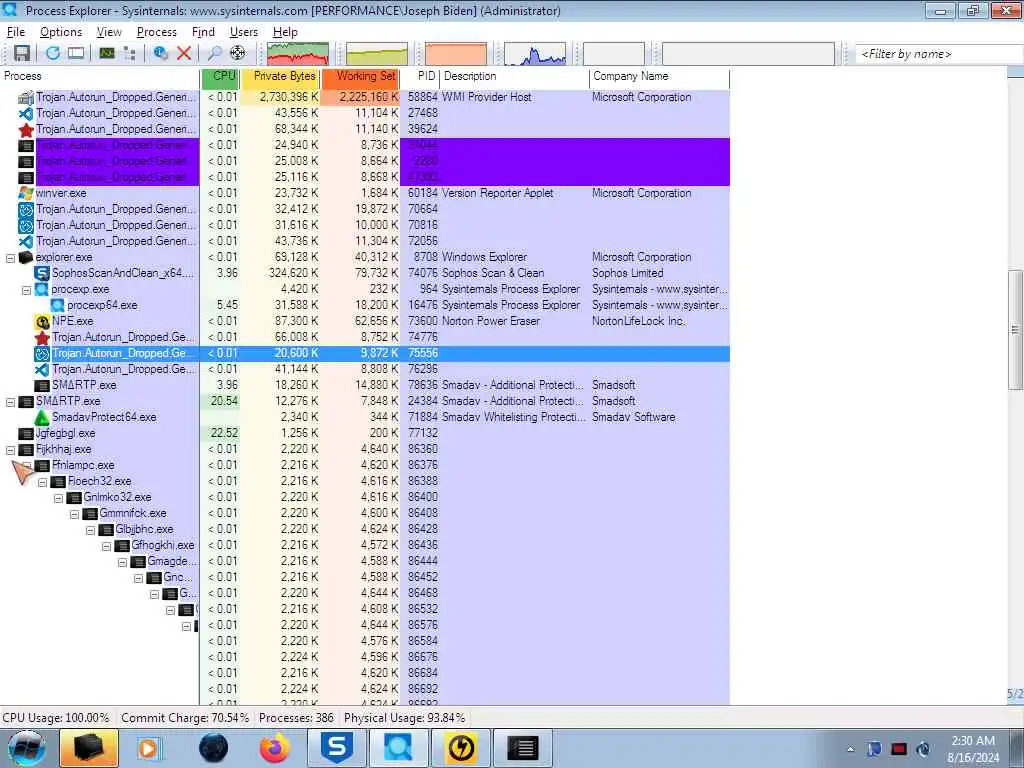
Task: Collapse the procexp.exe tree node
Action: [26, 290]
